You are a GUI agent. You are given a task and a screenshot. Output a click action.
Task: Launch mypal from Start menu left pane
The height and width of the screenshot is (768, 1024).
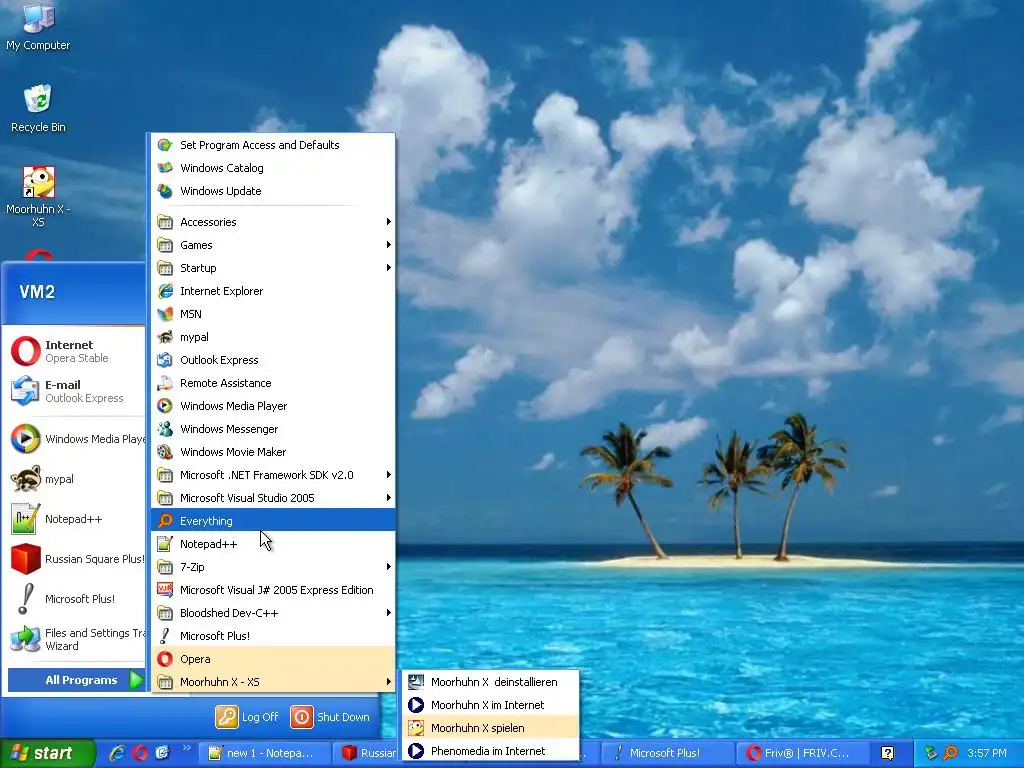click(x=76, y=479)
